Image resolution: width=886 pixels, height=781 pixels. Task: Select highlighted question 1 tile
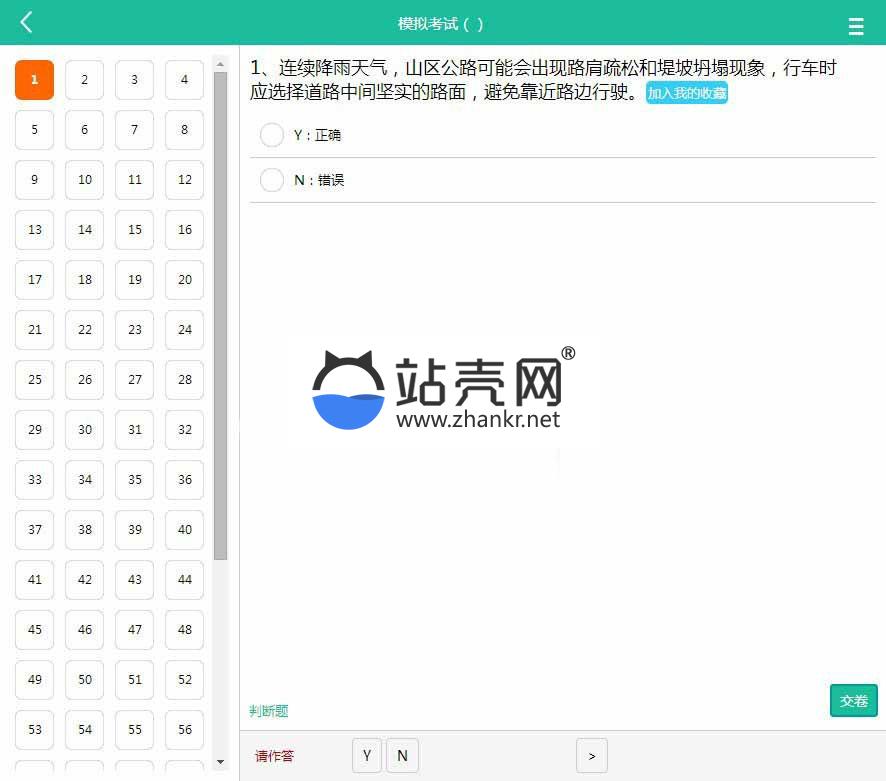tap(35, 80)
